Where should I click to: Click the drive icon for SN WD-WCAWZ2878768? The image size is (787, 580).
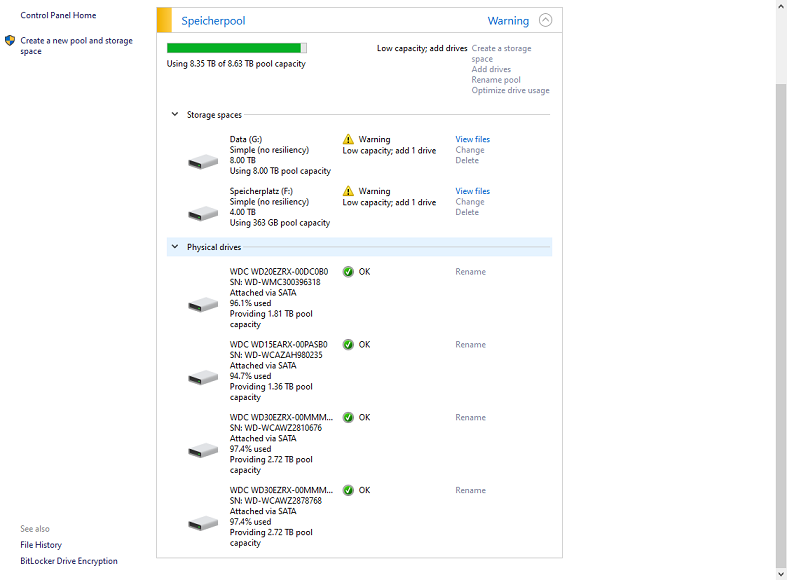(x=203, y=523)
